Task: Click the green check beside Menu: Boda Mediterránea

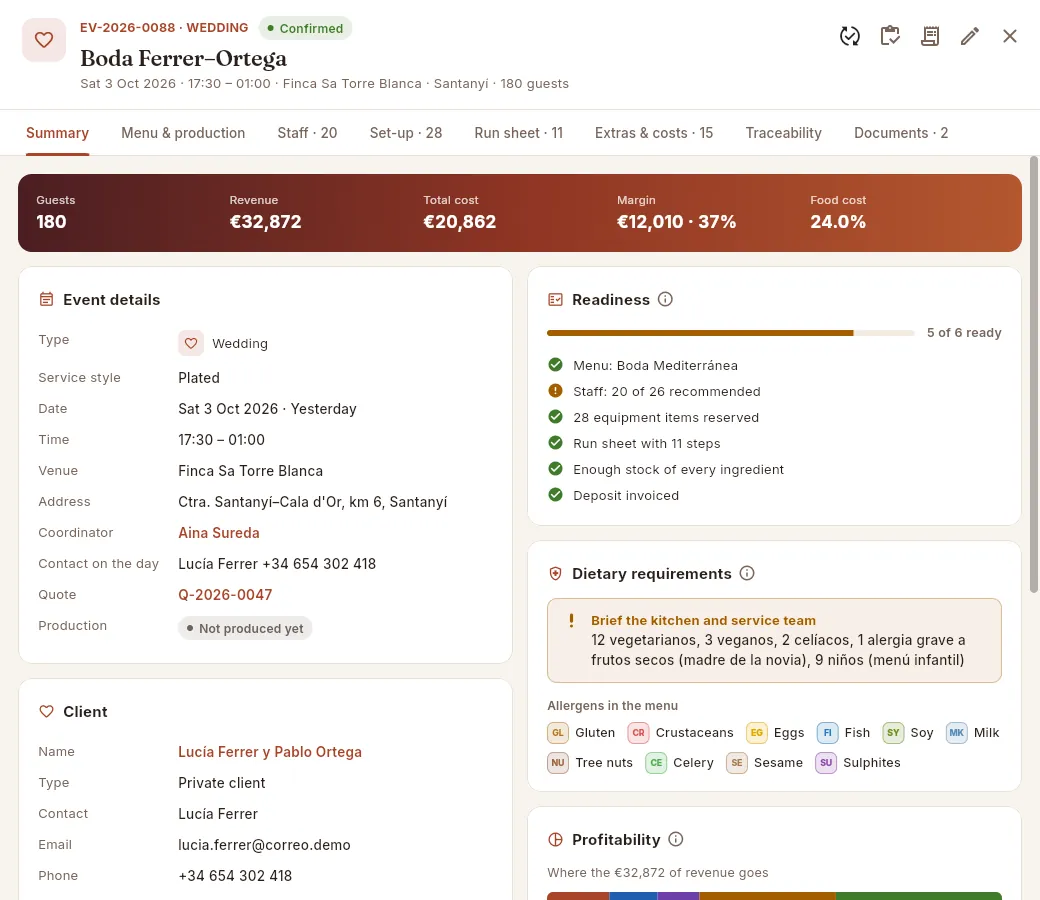Action: [555, 365]
